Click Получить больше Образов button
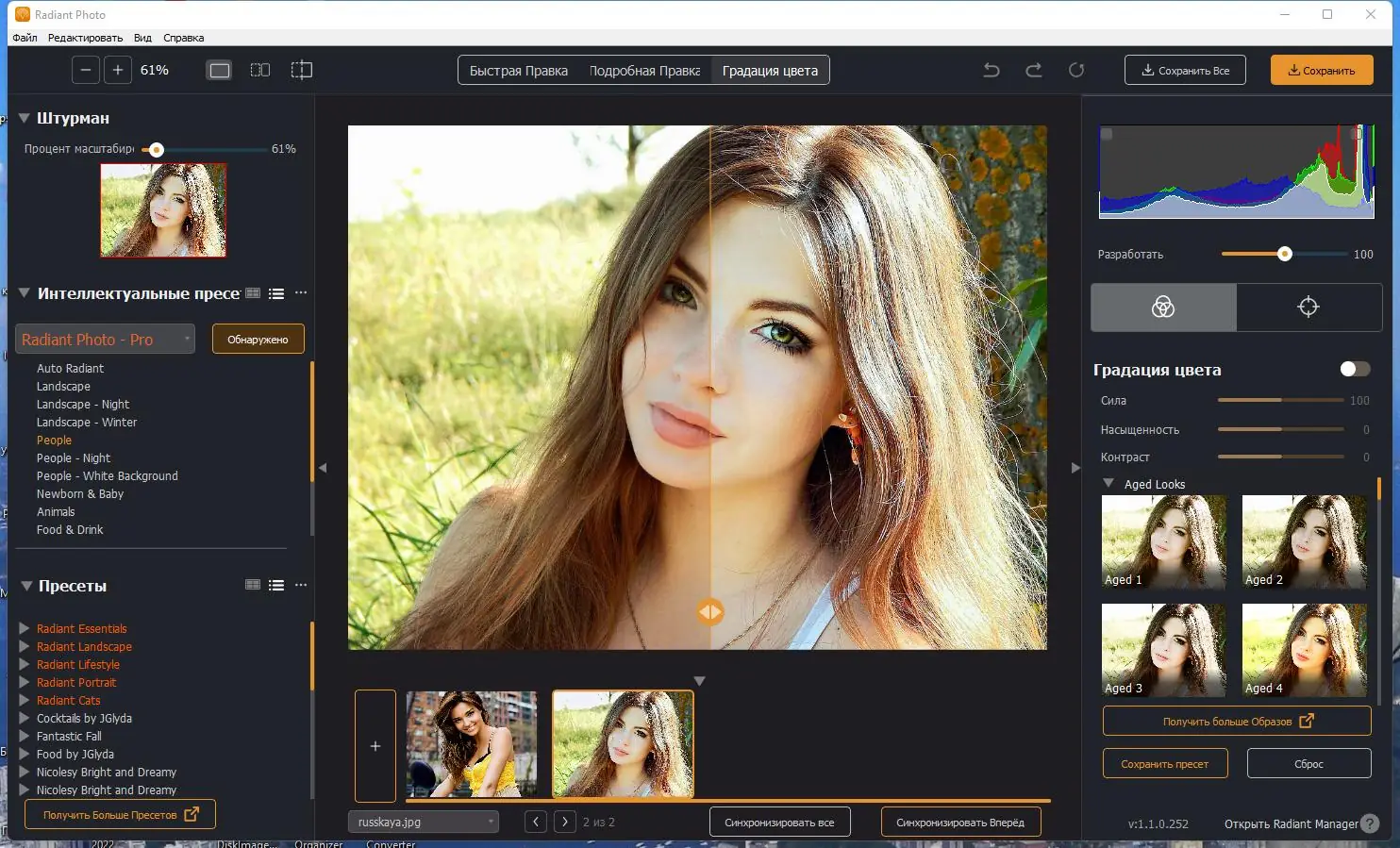1400x848 pixels. tap(1237, 722)
